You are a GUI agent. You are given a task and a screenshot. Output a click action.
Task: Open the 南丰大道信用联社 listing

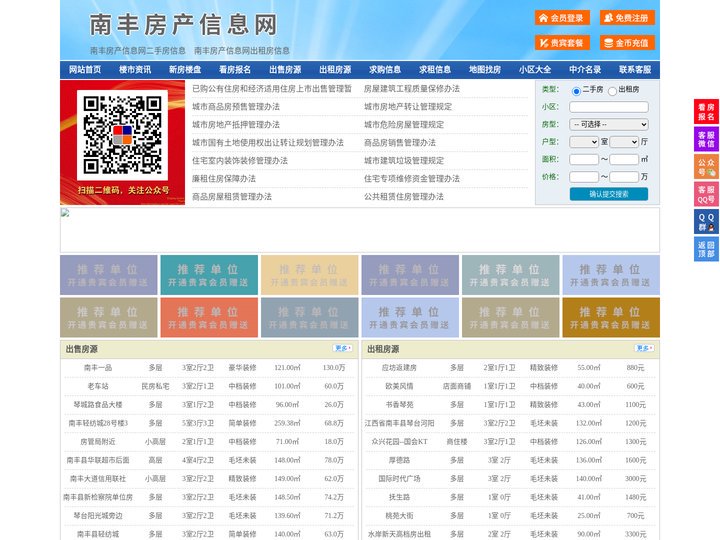point(98,479)
